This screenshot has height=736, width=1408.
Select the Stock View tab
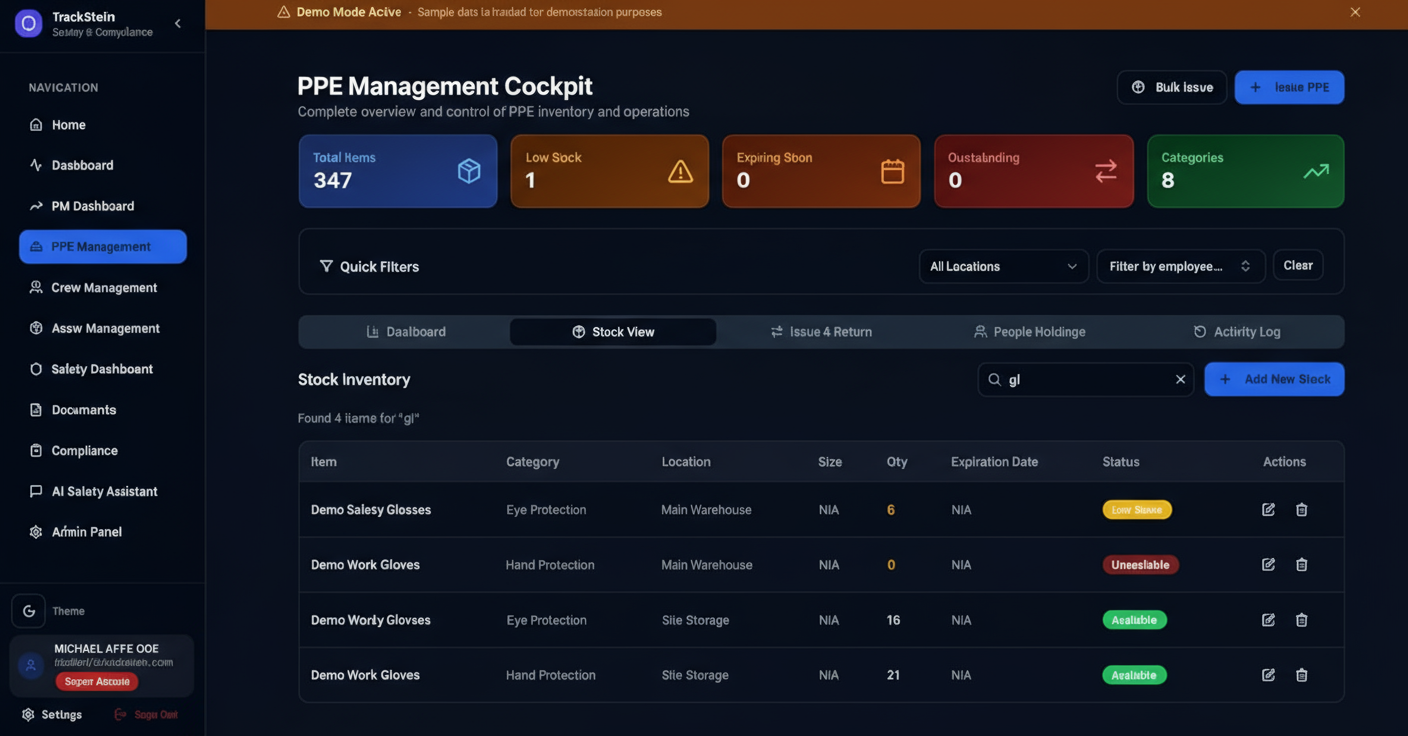(x=613, y=332)
